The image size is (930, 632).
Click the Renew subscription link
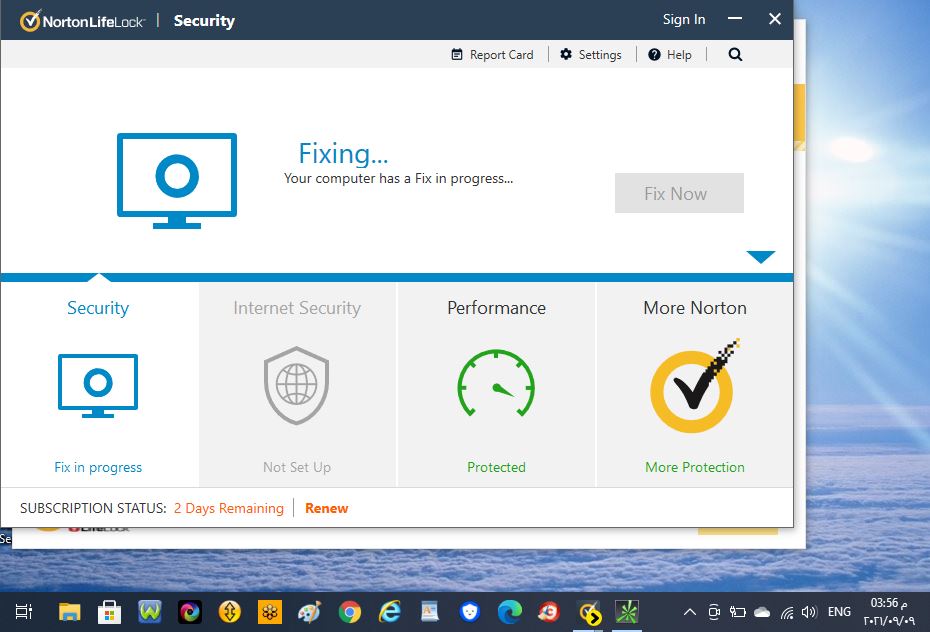tap(326, 508)
